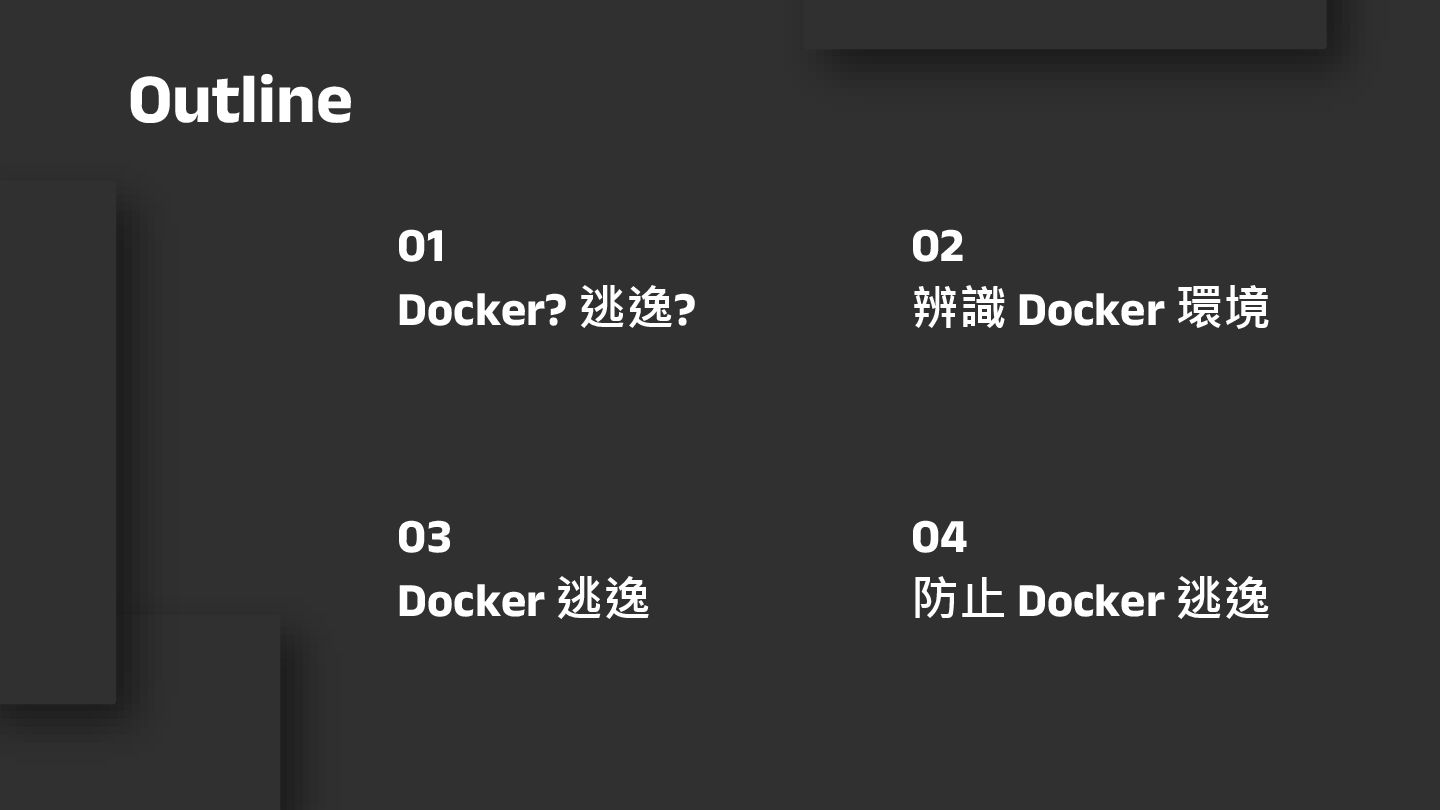
Task: Click the word "防止" in section 04
Action: coord(958,600)
